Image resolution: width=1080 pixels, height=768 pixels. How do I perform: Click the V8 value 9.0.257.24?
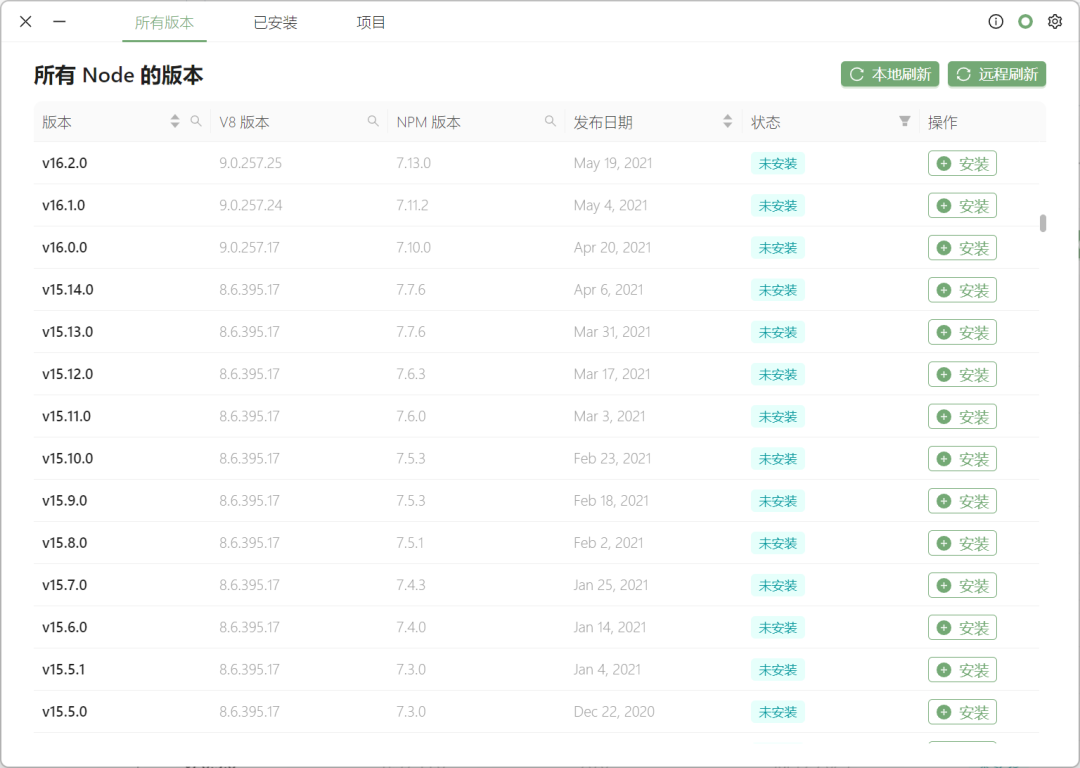[251, 205]
